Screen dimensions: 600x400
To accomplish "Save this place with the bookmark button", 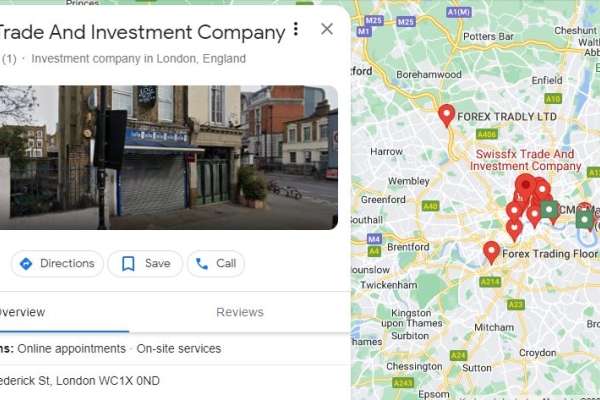I will tap(145, 263).
